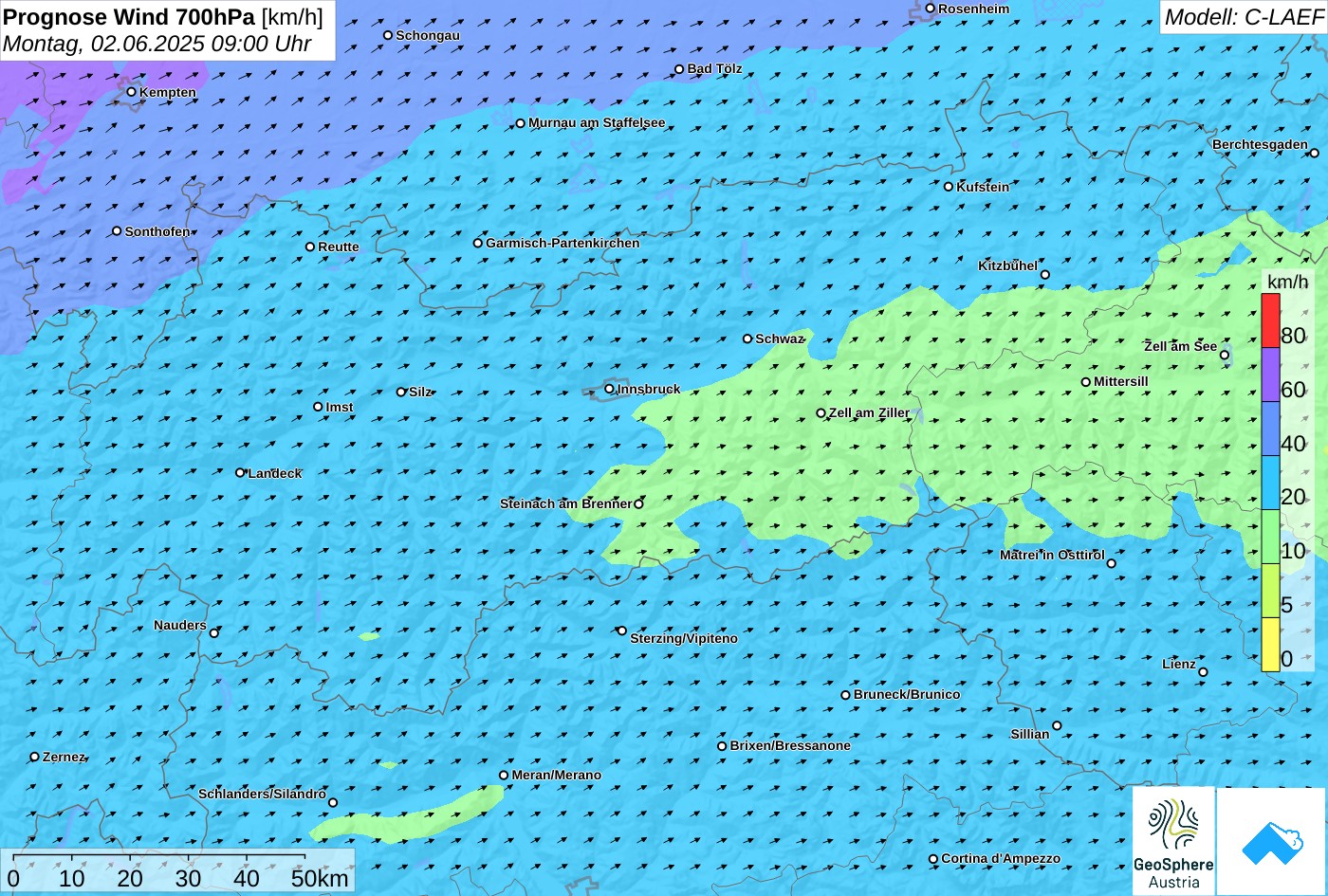Image resolution: width=1328 pixels, height=896 pixels.
Task: Select the "Zell am Ziller" label
Action: coord(869,412)
